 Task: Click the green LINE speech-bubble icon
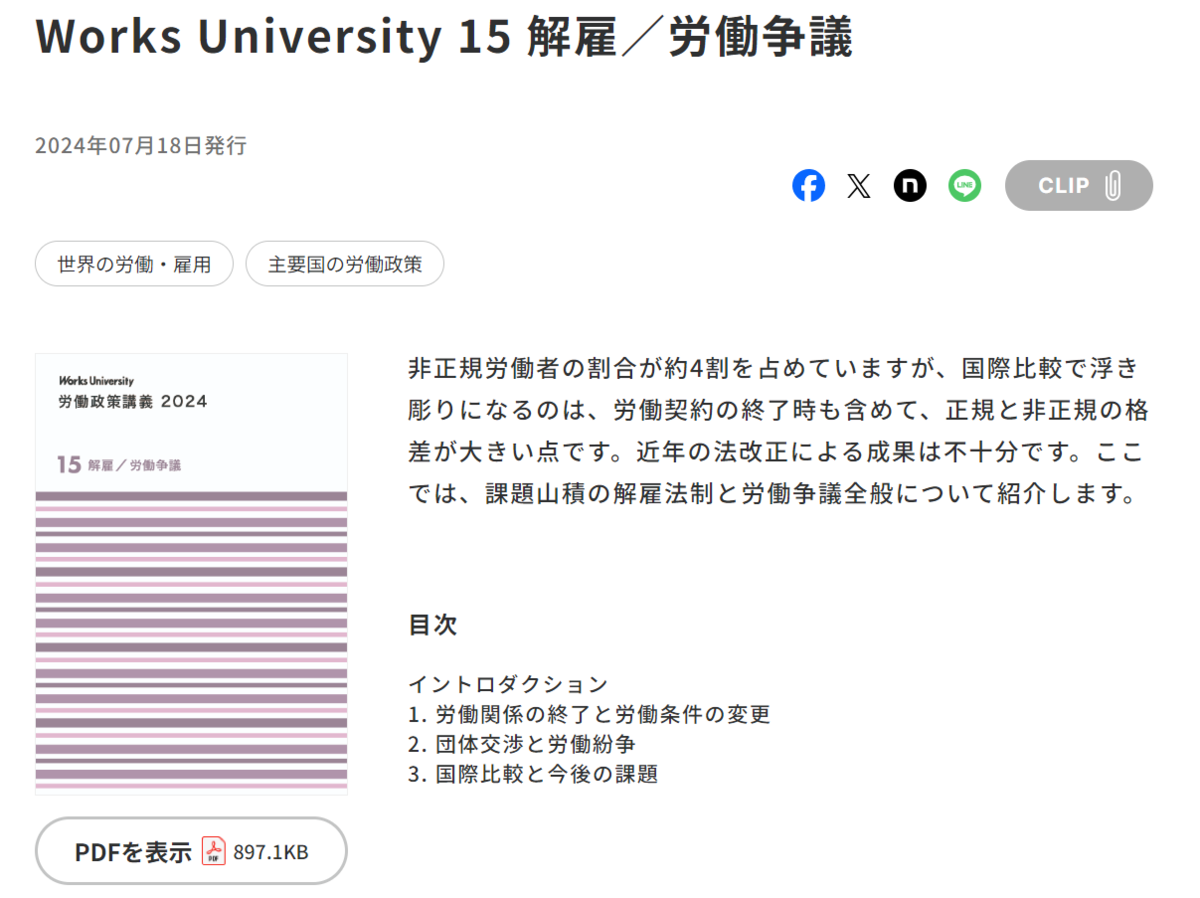963,185
